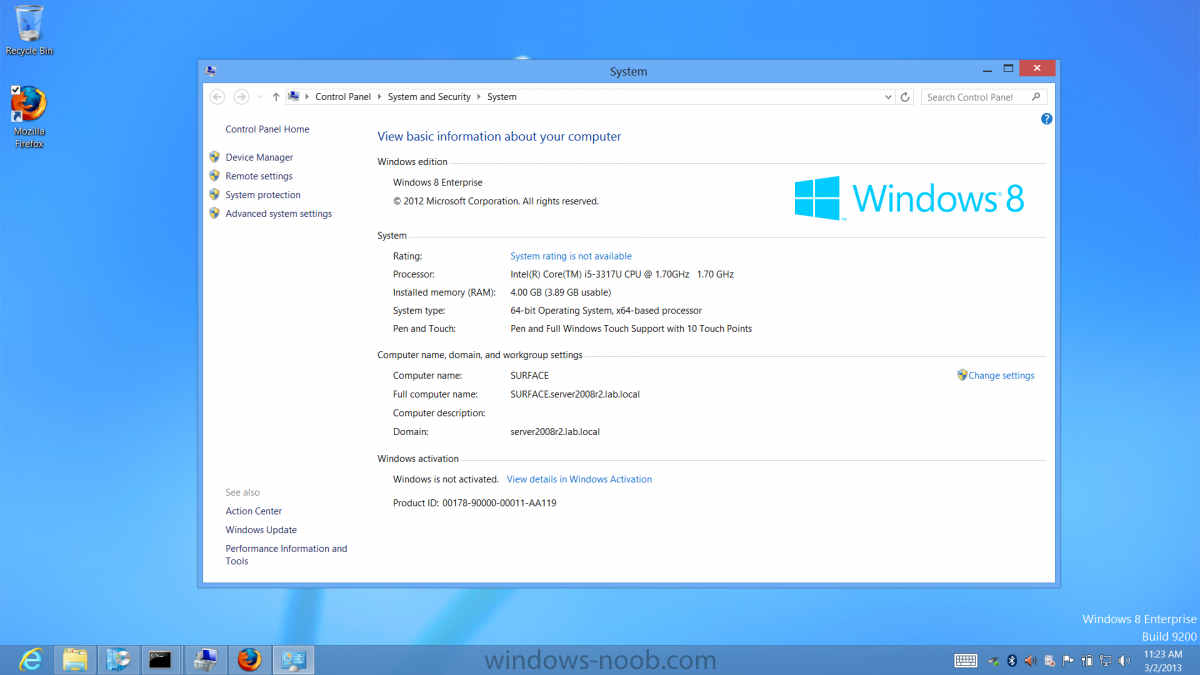Click the Safely Remove Hardware tray icon
Image resolution: width=1200 pixels, height=675 pixels.
pyautogui.click(x=993, y=661)
